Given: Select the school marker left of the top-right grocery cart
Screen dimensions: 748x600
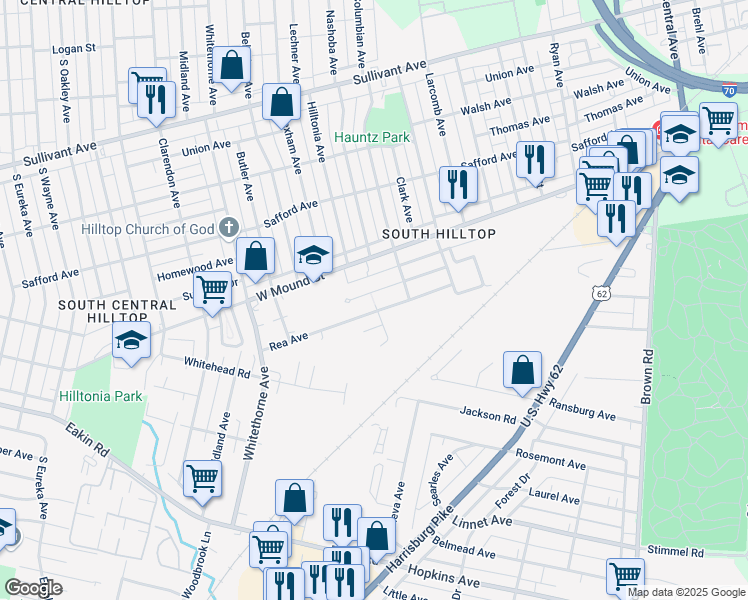Looking at the screenshot, I should point(680,134).
